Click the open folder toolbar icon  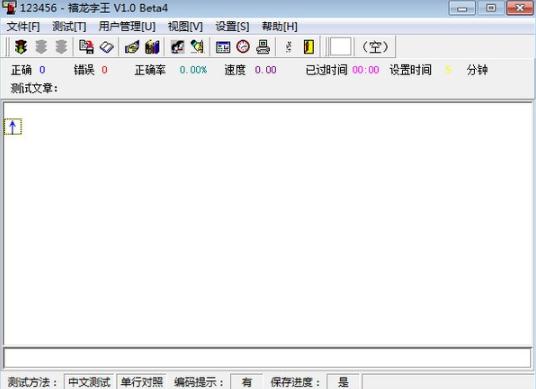(x=132, y=47)
